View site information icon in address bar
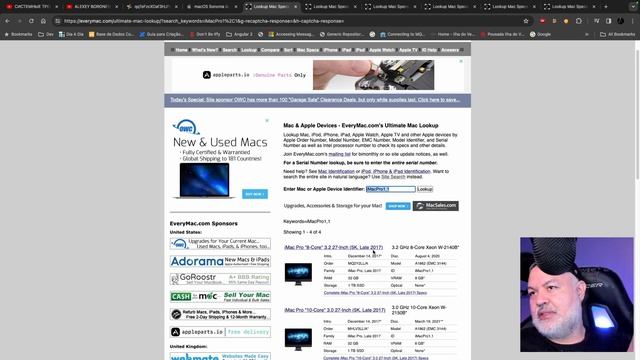The width and height of the screenshot is (640, 360). coord(57,21)
